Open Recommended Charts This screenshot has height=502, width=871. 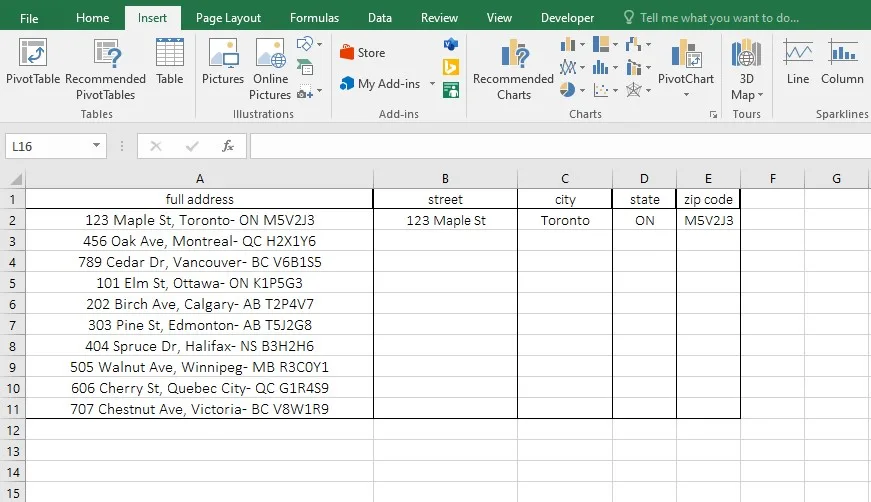point(513,69)
